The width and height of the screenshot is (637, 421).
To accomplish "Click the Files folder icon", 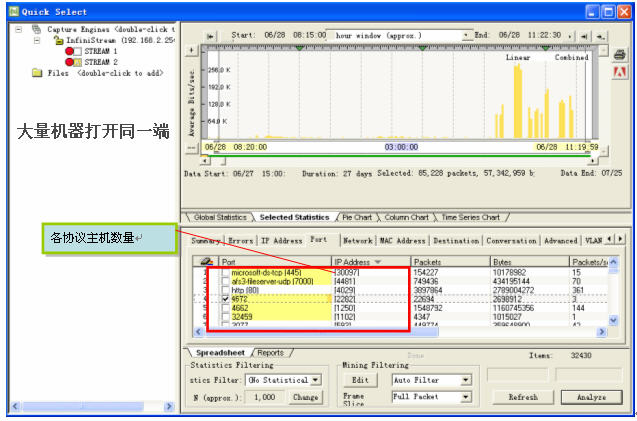I will point(37,73).
